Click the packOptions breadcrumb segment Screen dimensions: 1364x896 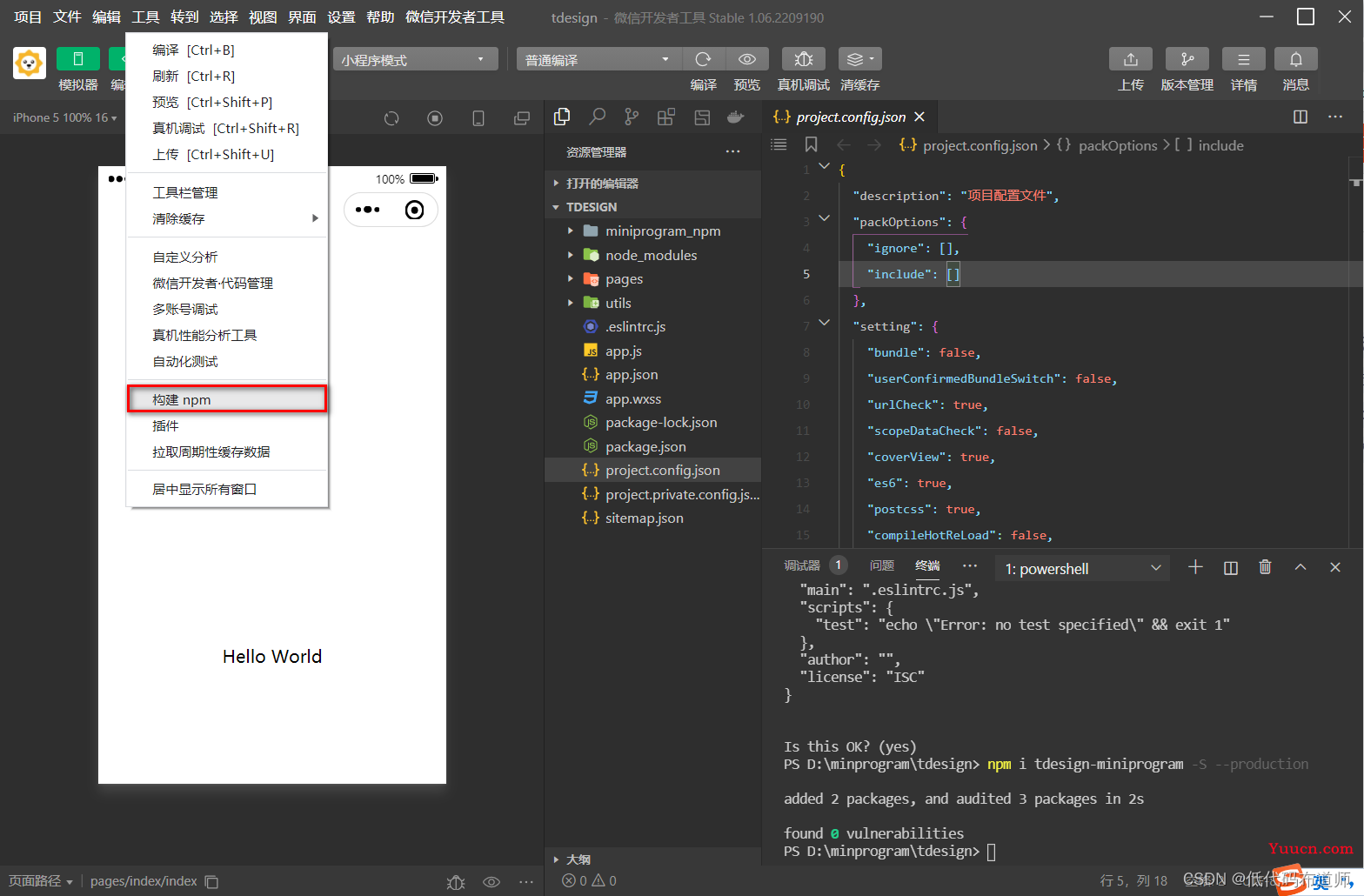[1118, 145]
